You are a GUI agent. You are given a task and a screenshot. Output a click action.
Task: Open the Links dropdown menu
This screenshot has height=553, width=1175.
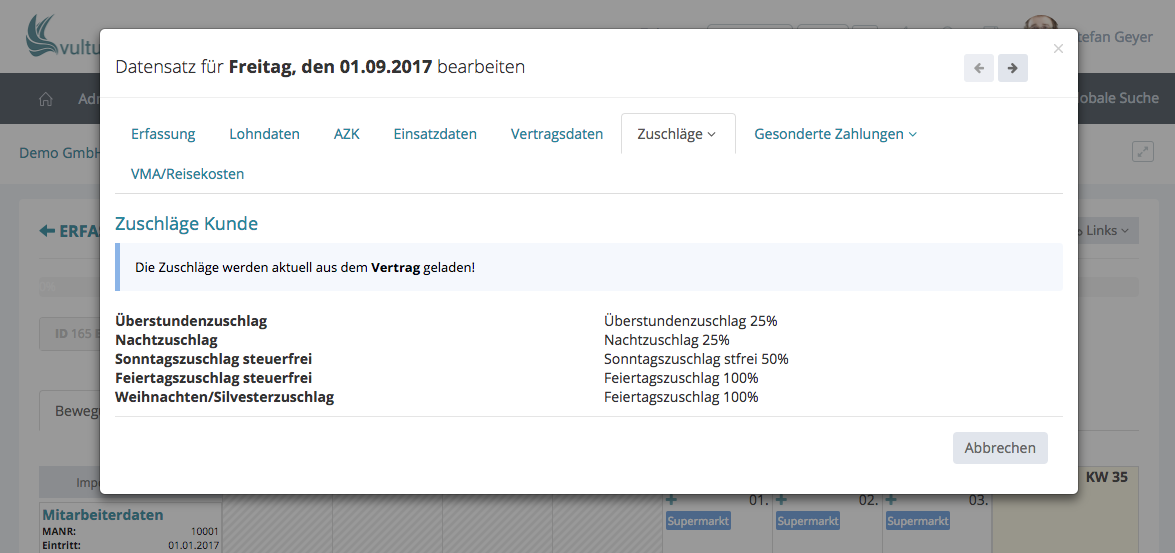1106,231
